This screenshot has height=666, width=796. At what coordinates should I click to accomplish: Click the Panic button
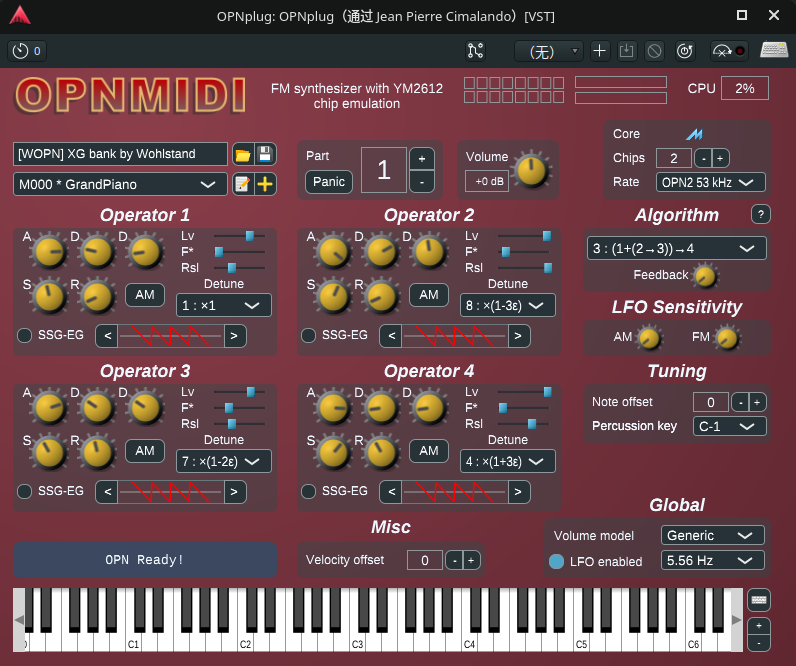tap(329, 182)
